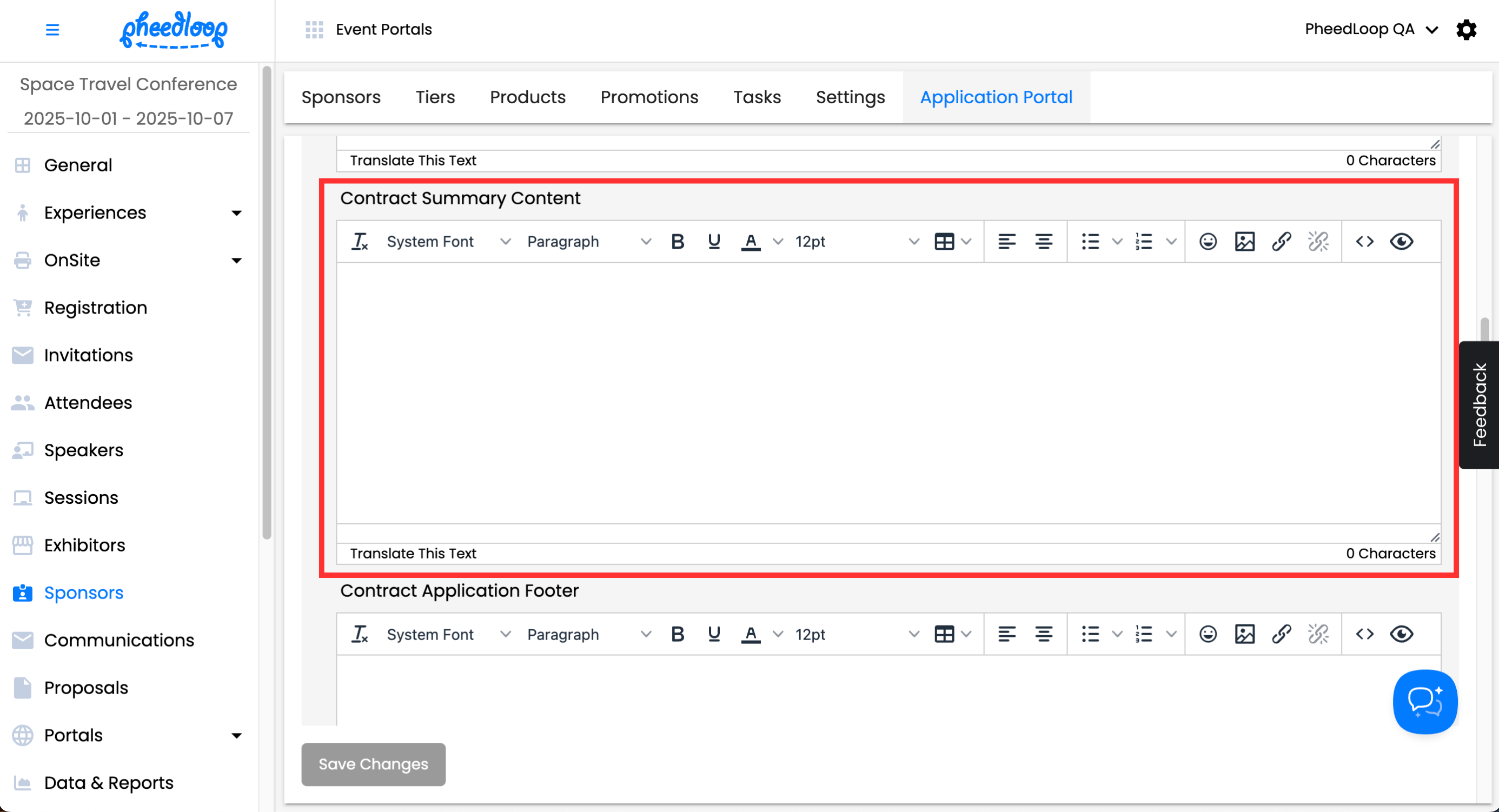Click the Save Changes button
This screenshot has width=1499, height=812.
coord(373,764)
